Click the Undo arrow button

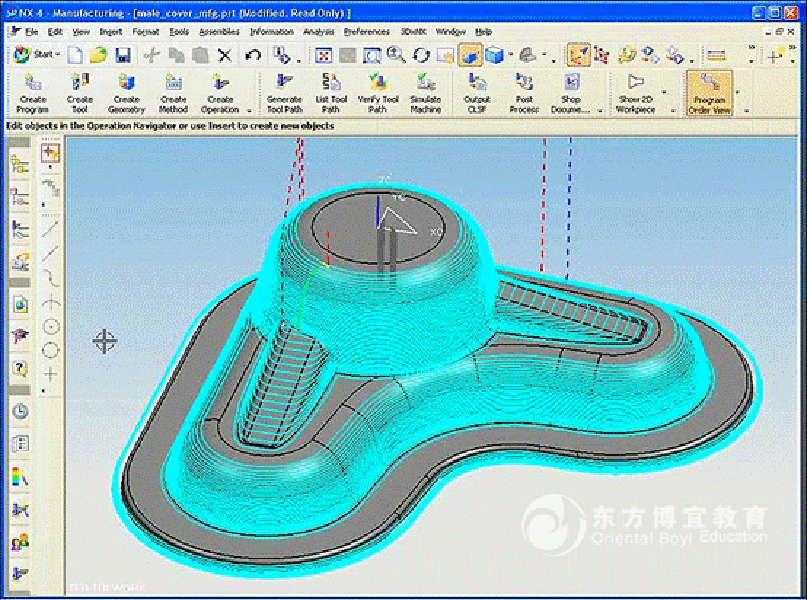[x=253, y=55]
